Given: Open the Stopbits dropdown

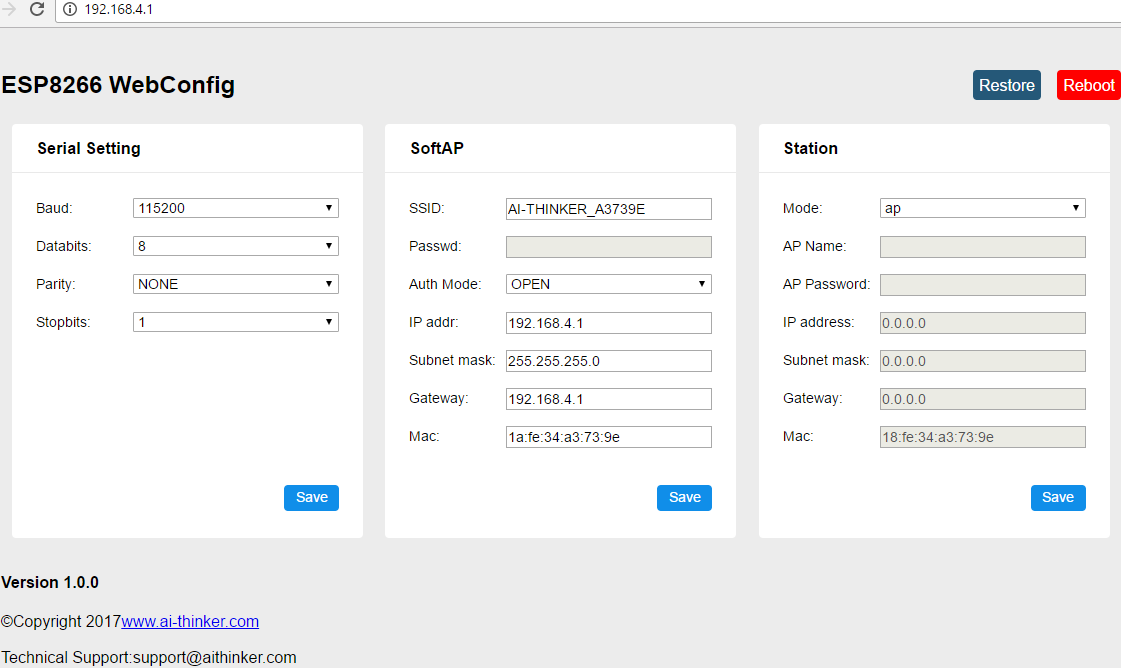Looking at the screenshot, I should [x=236, y=322].
